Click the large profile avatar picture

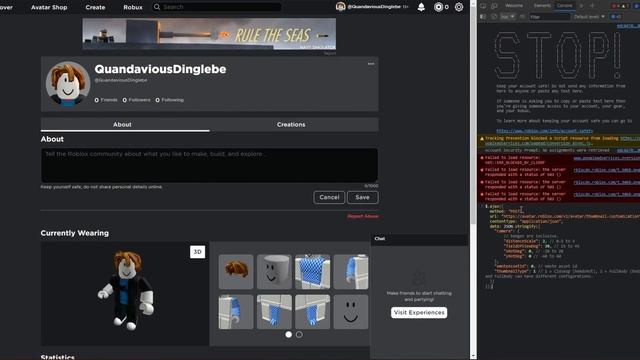(x=68, y=84)
